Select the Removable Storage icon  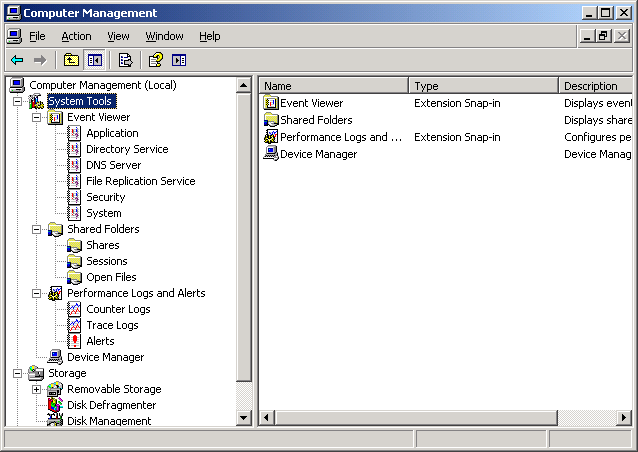coord(55,389)
